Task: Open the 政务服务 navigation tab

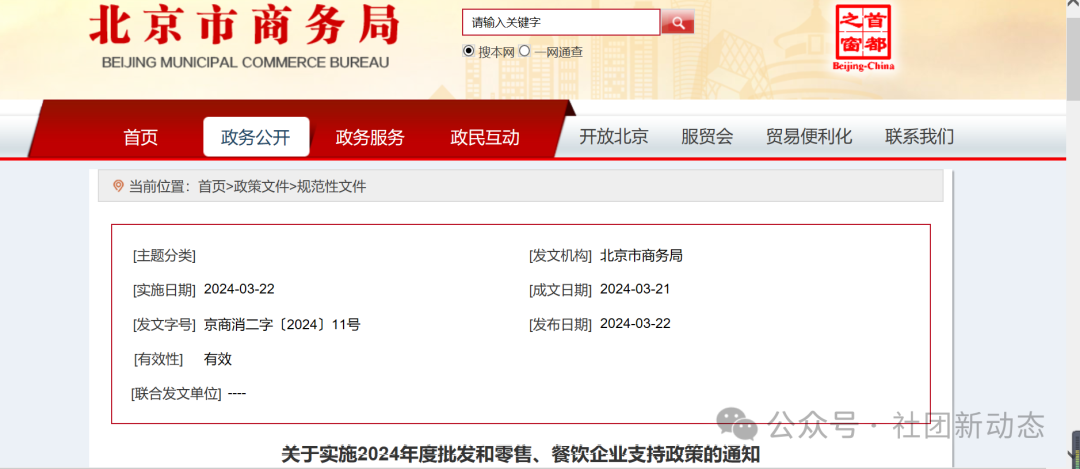Action: point(370,137)
